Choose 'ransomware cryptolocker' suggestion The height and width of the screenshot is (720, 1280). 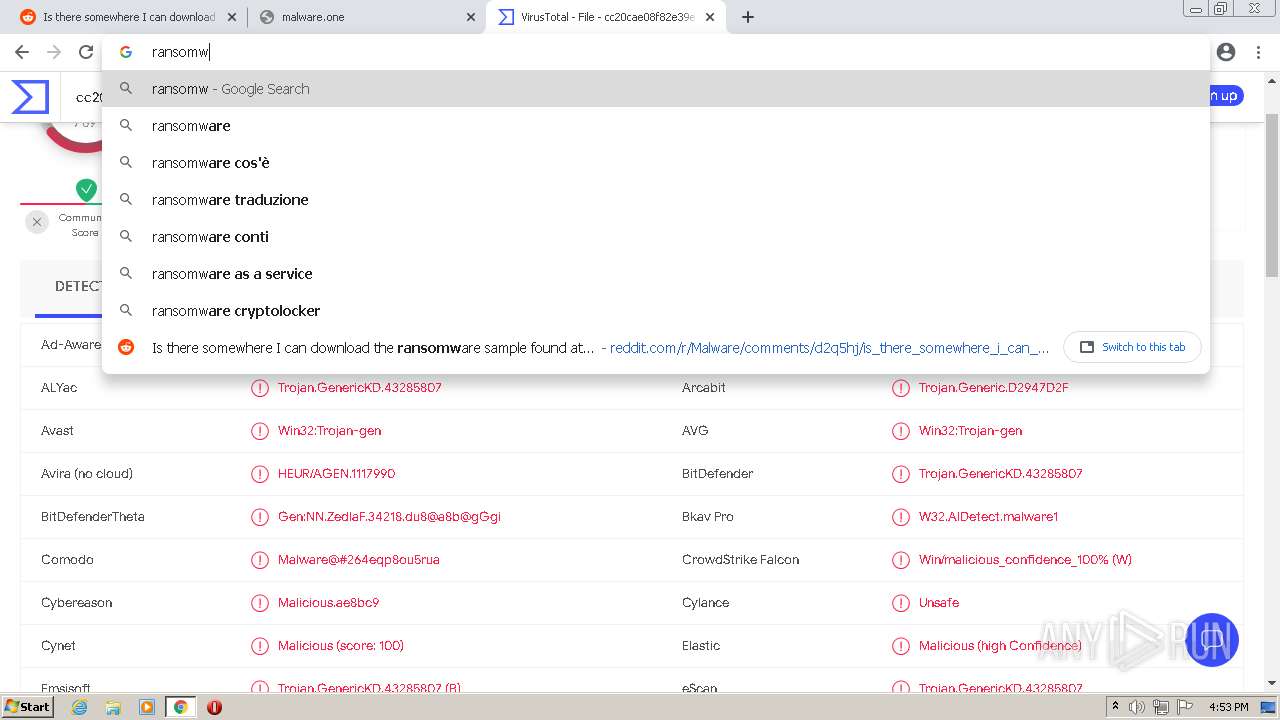tap(656, 311)
